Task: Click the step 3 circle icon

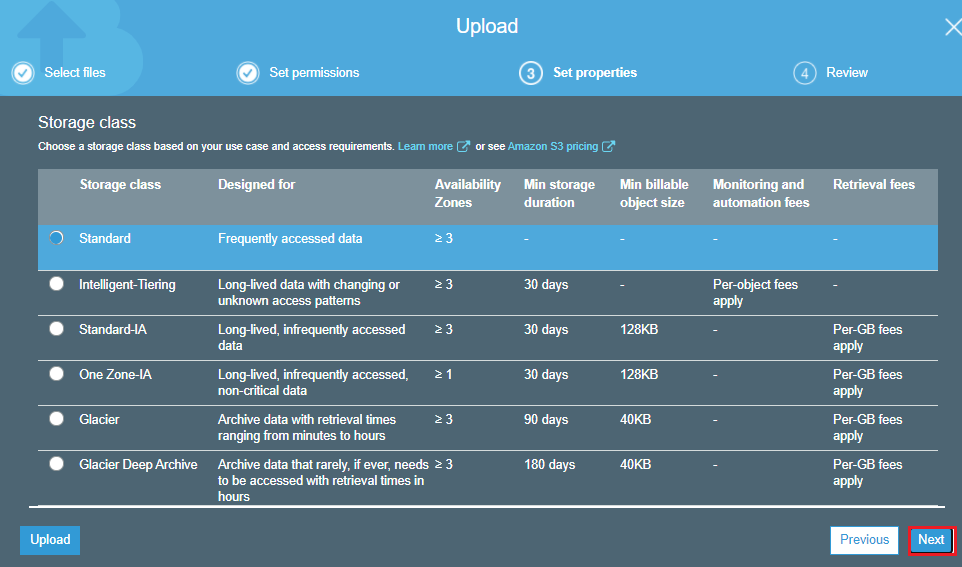Action: 531,73
